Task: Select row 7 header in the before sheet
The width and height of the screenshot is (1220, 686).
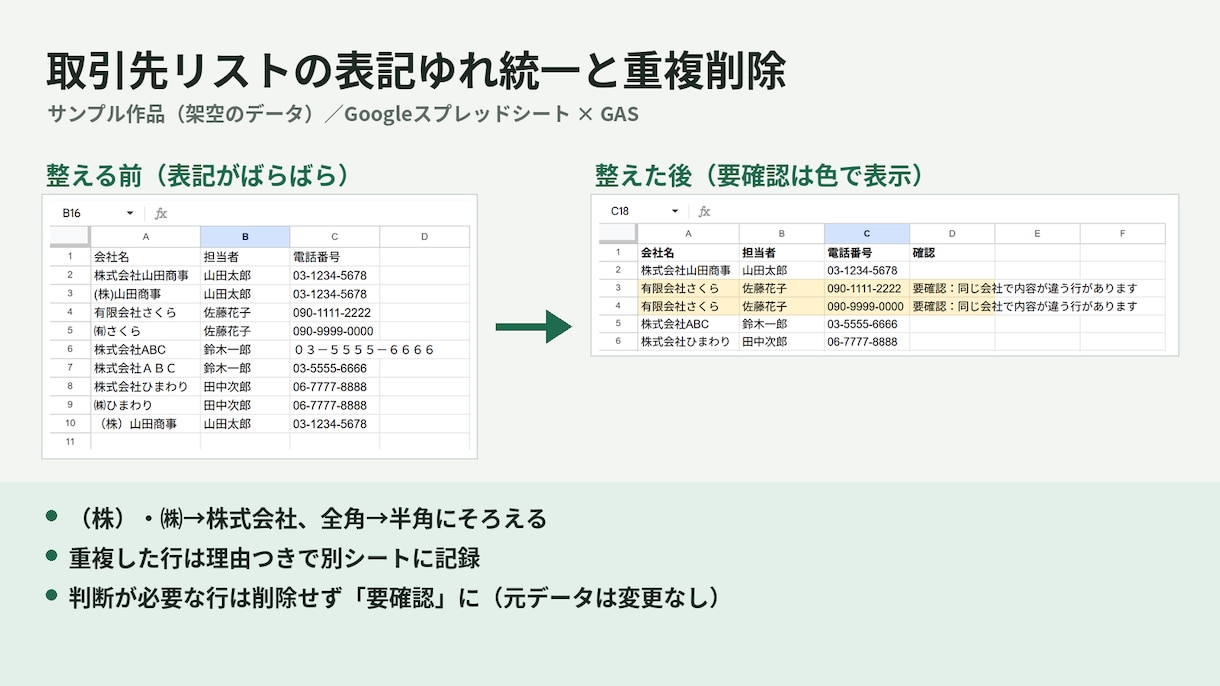Action: [x=70, y=368]
